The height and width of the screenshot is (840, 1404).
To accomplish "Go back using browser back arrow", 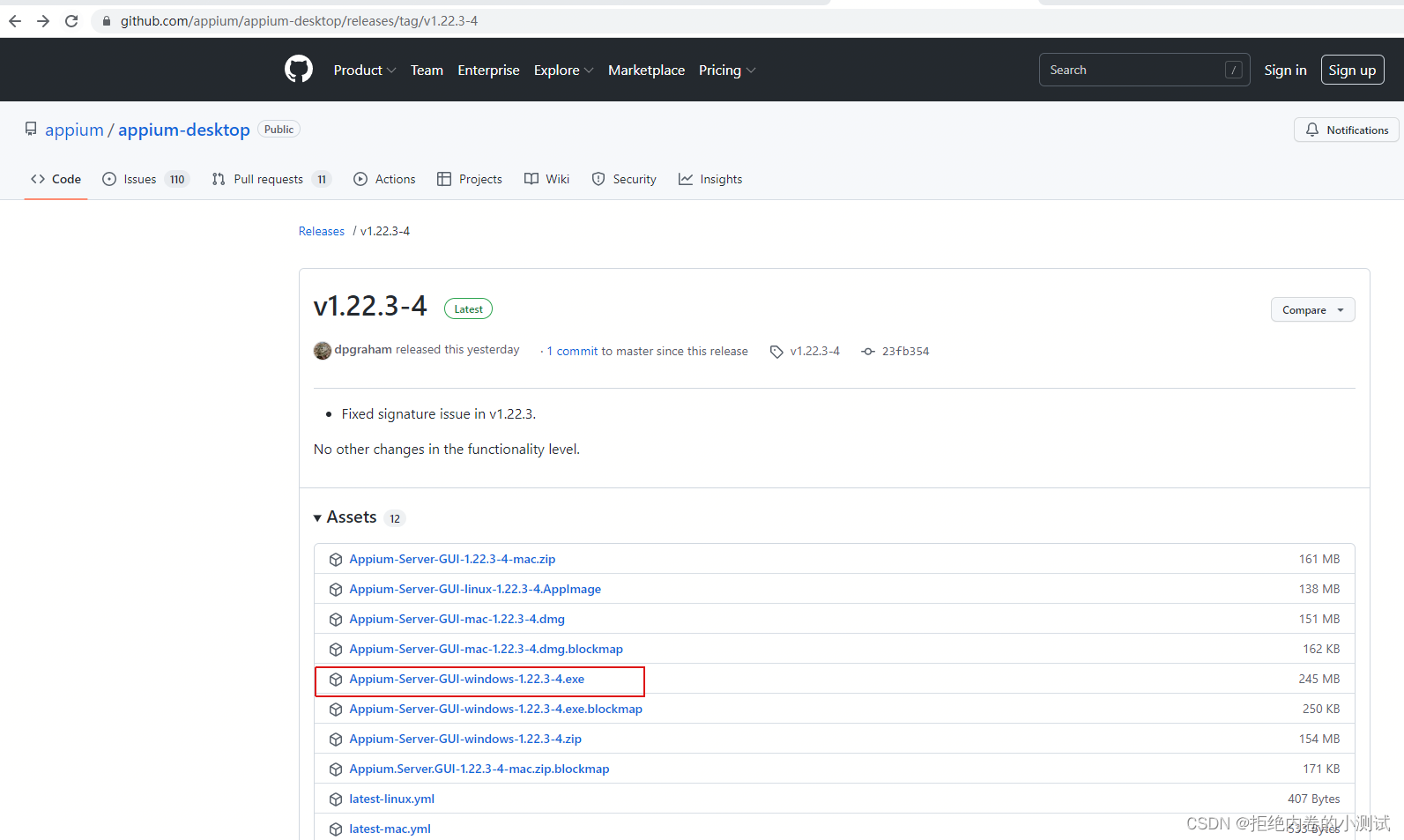I will coord(15,21).
